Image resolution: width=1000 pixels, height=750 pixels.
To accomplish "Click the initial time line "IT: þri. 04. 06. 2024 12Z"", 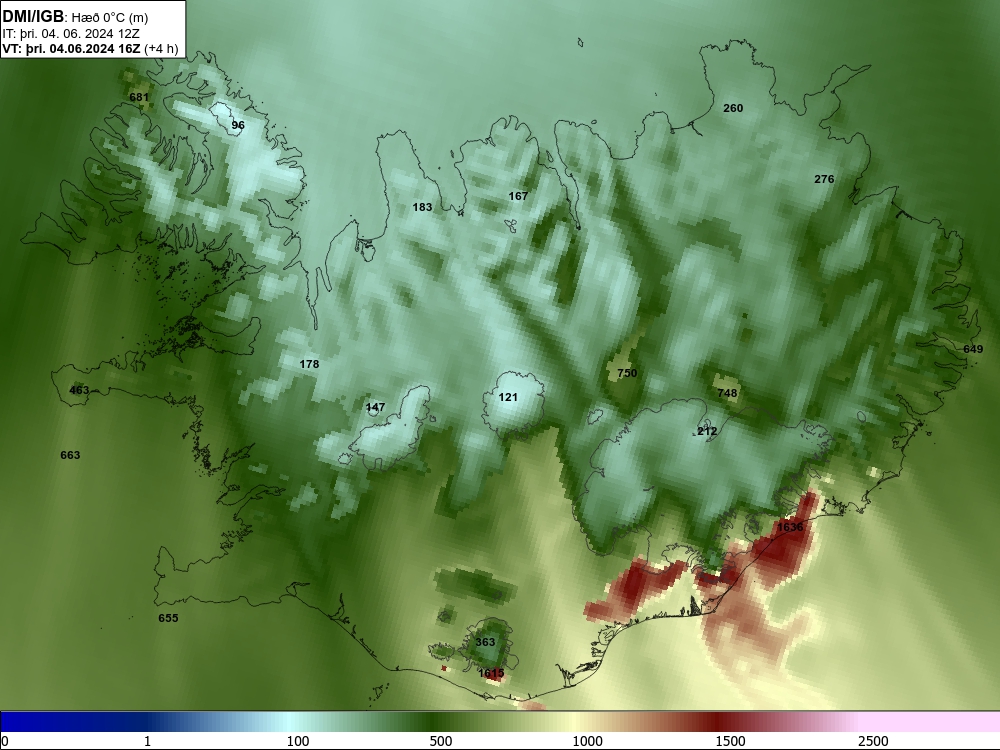I will 71,34.
